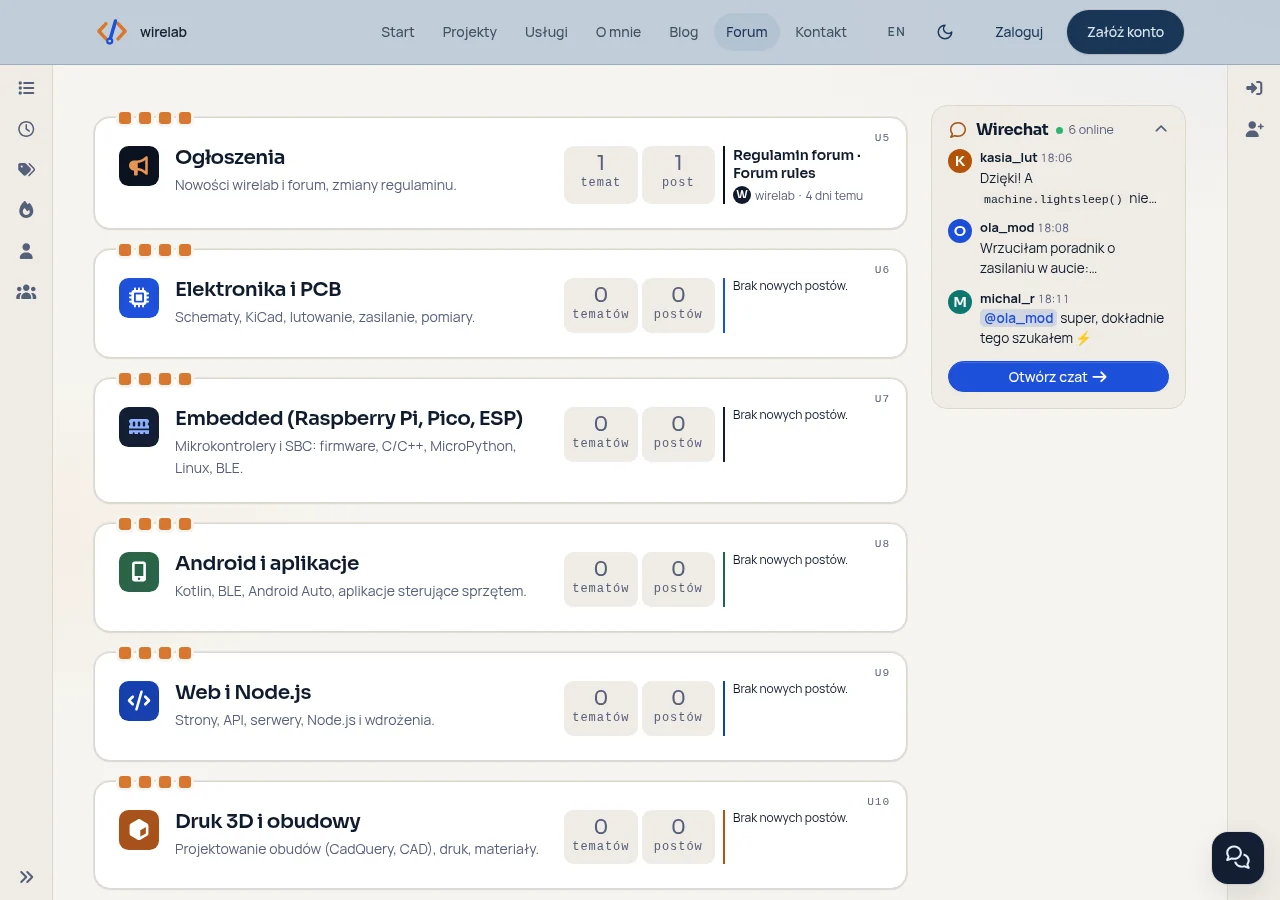Open the single user icon in left sidebar
Screen dimensions: 1280x900
click(26, 251)
